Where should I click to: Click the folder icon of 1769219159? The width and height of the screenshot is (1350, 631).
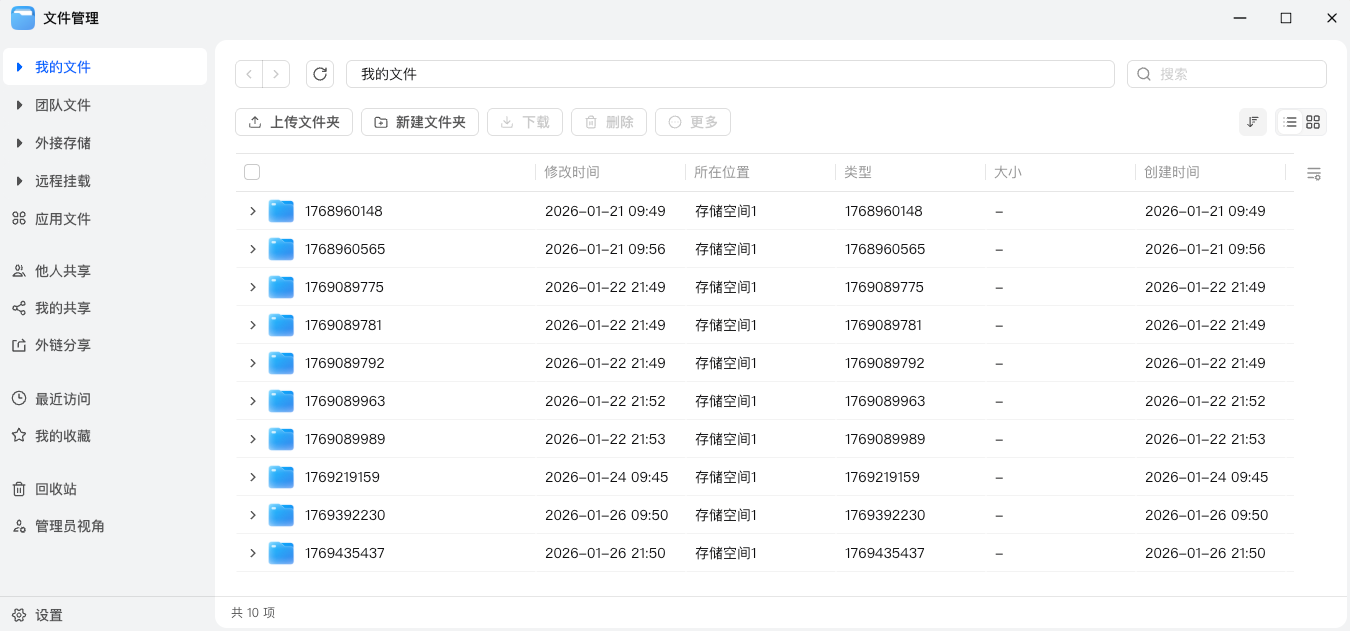pos(281,477)
